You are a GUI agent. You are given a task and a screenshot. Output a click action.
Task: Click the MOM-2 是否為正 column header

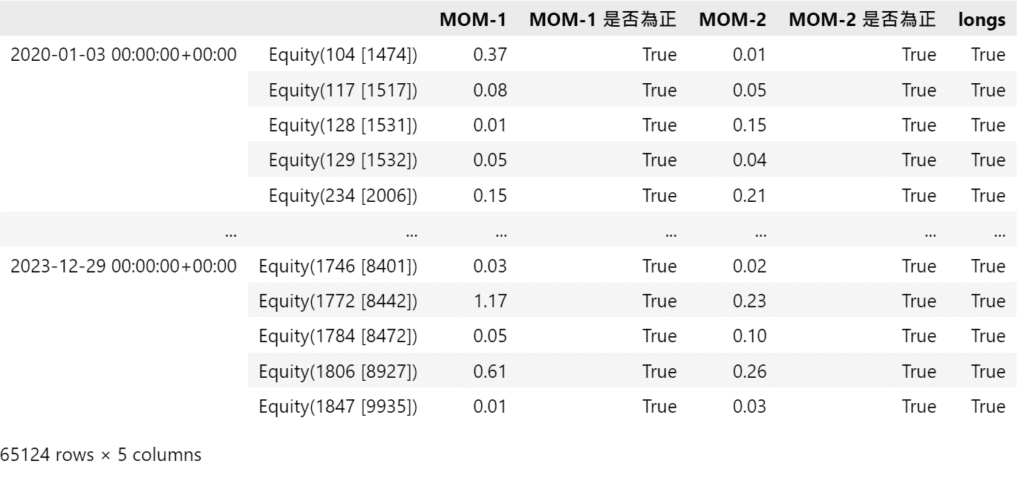(x=862, y=19)
